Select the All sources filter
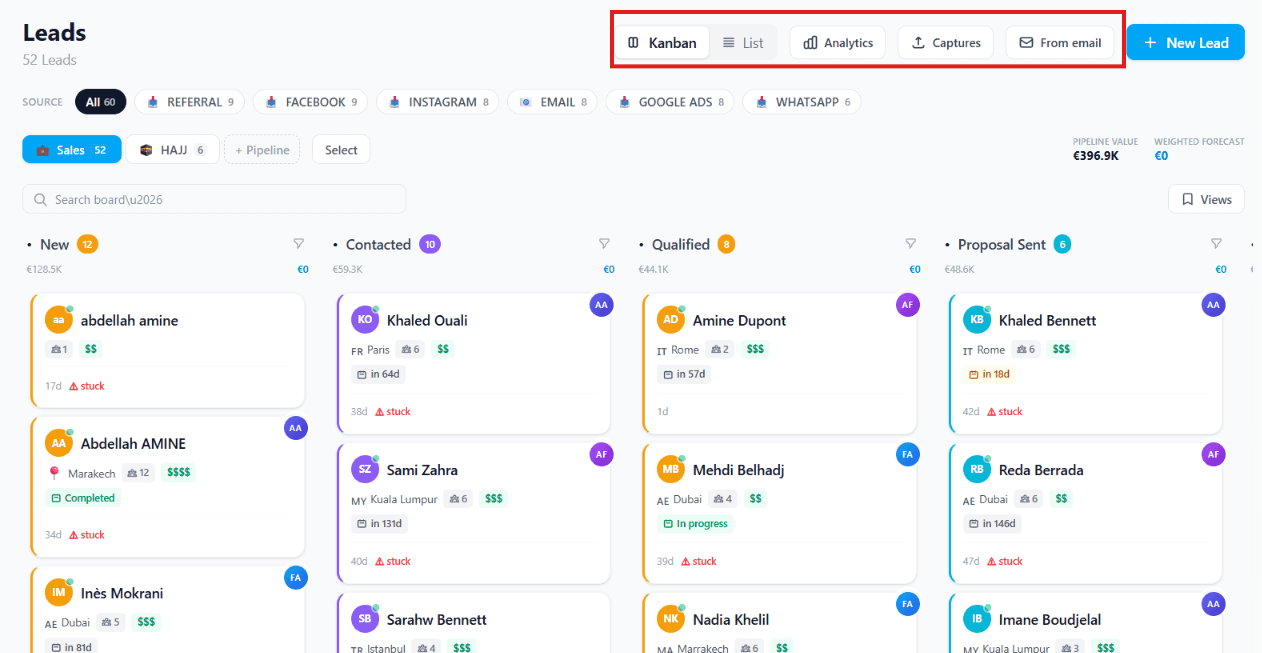Screen dimensions: 1262x653 [100, 102]
